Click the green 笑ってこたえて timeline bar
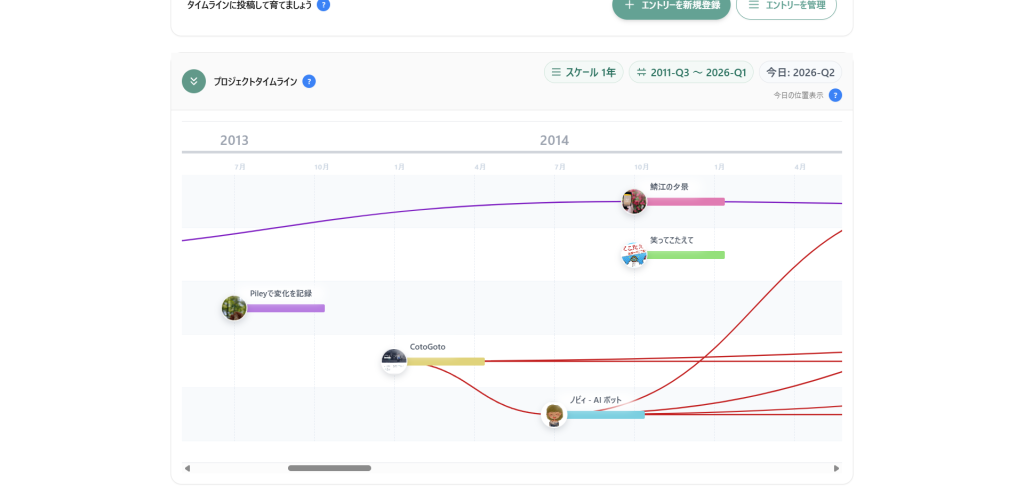 [686, 255]
